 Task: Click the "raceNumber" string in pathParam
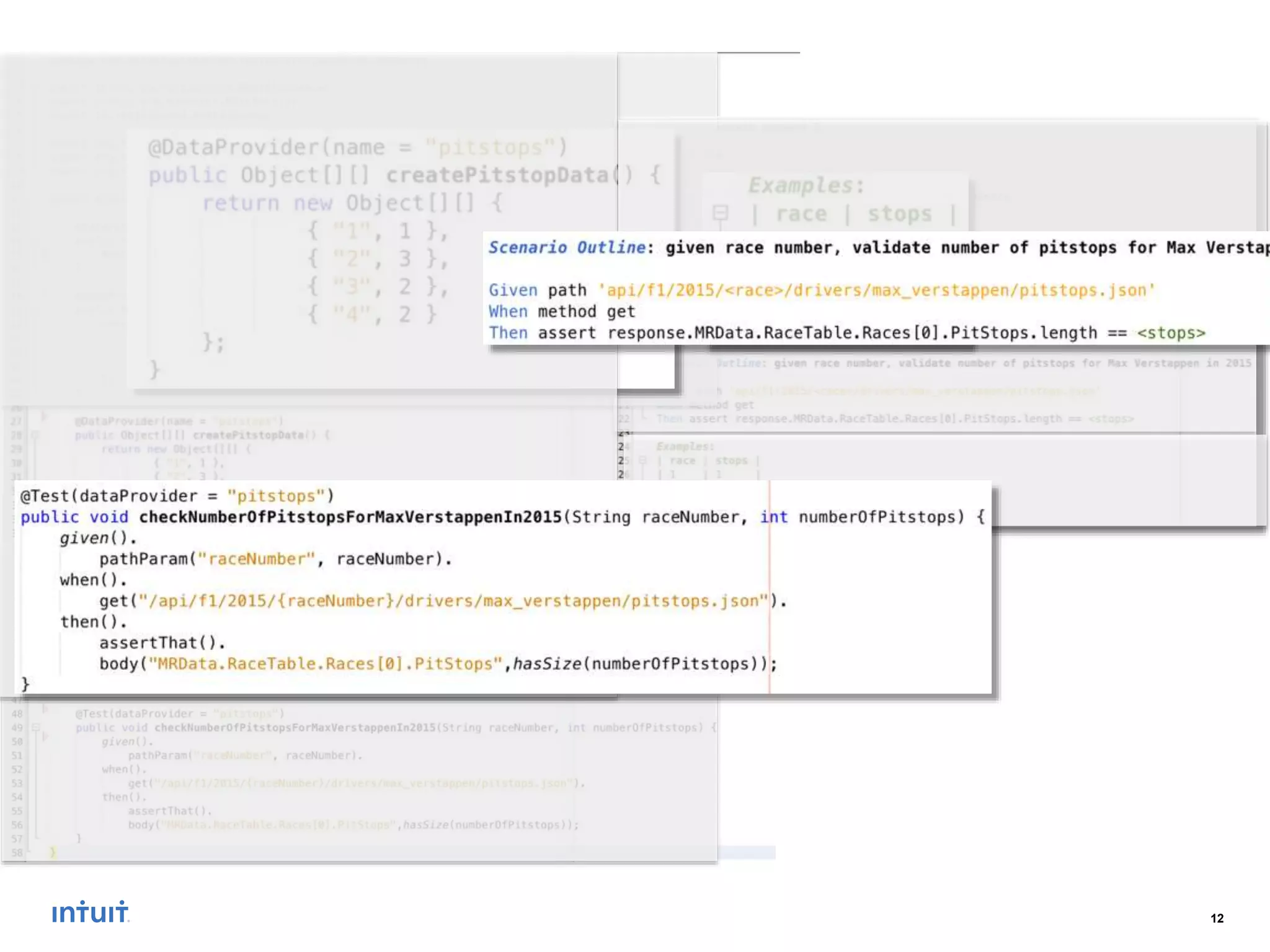coord(256,559)
